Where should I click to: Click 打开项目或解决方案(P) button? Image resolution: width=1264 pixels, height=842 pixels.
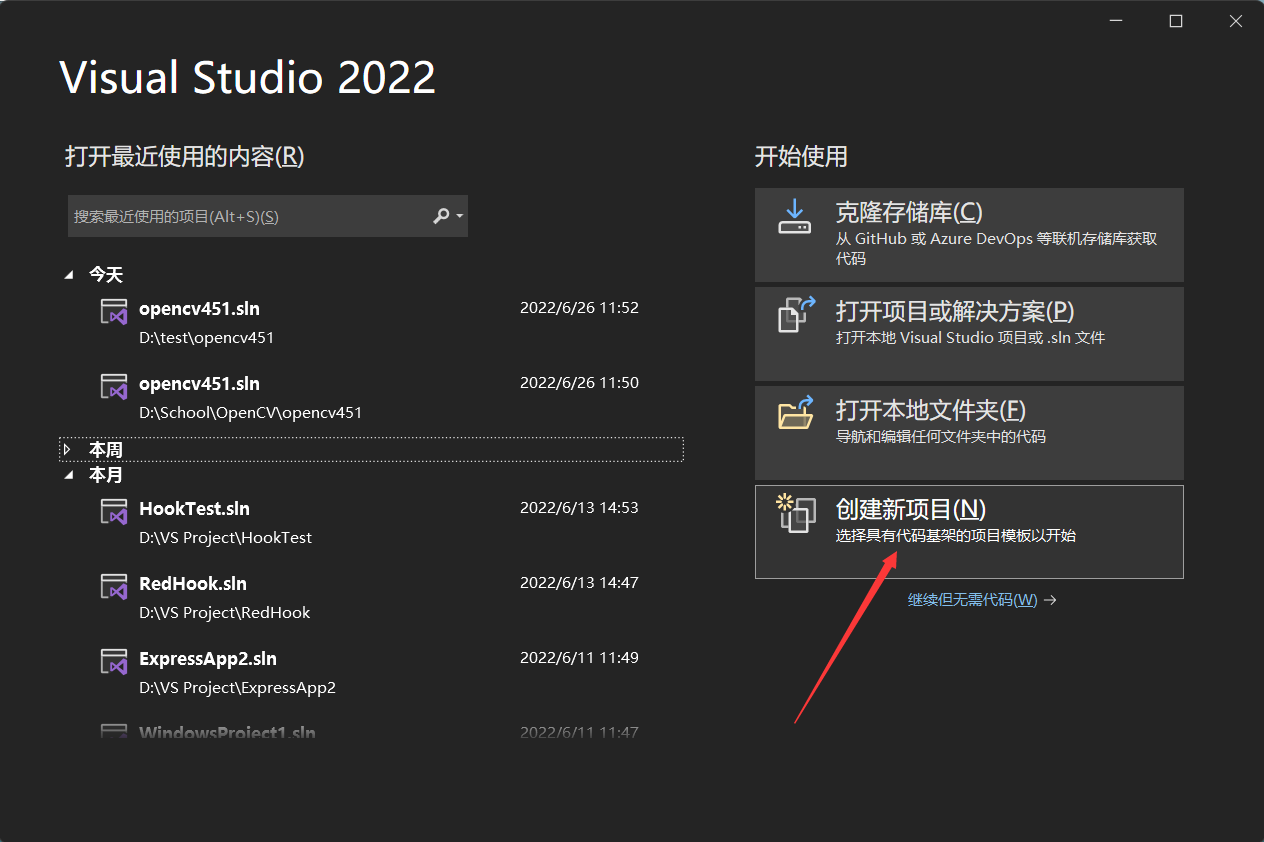click(969, 334)
